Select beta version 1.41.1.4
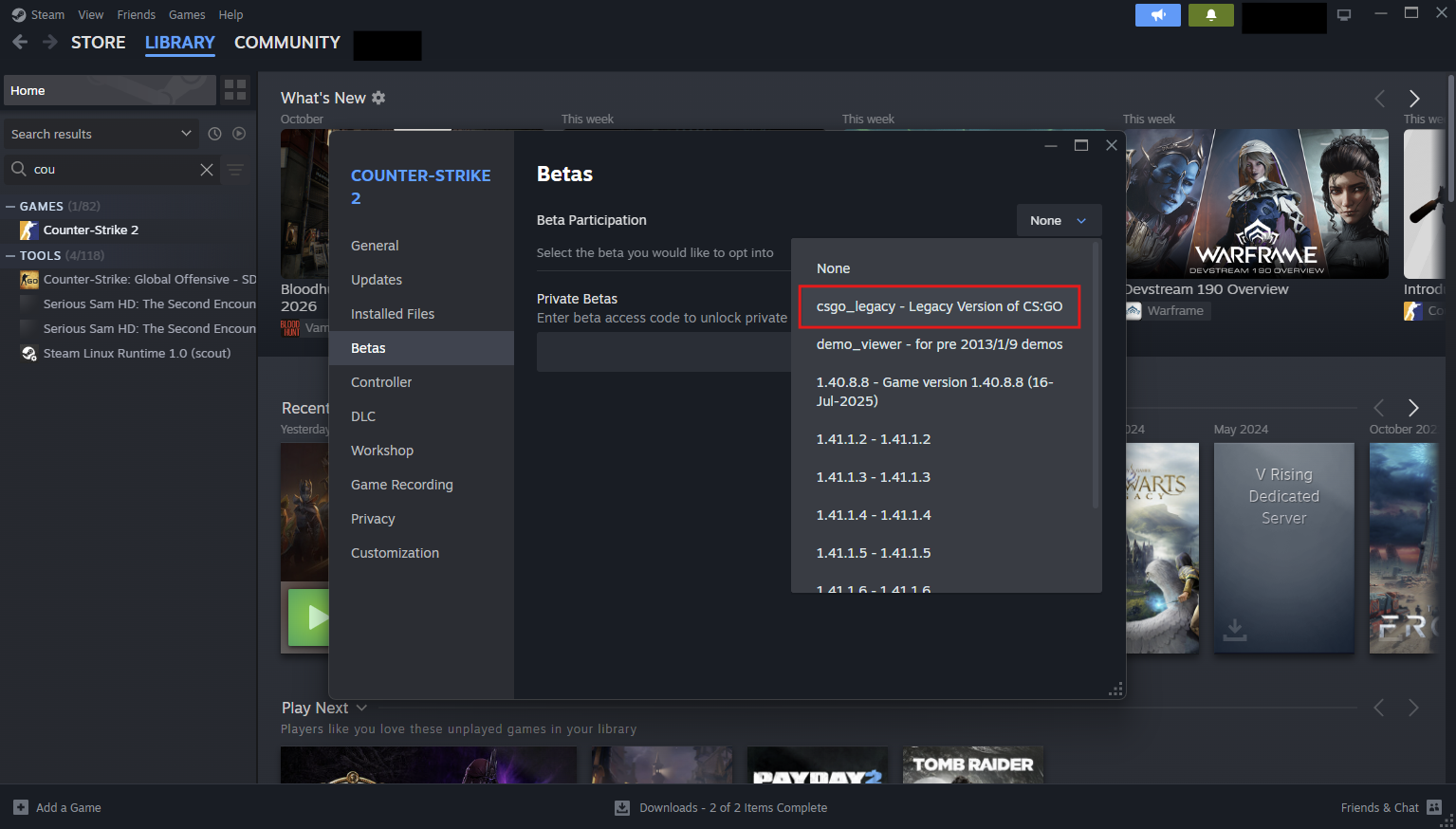The width and height of the screenshot is (1456, 829). (940, 515)
